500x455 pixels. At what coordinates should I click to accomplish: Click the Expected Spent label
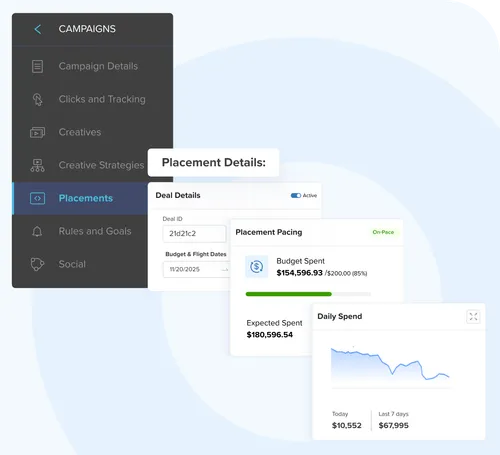coord(274,323)
